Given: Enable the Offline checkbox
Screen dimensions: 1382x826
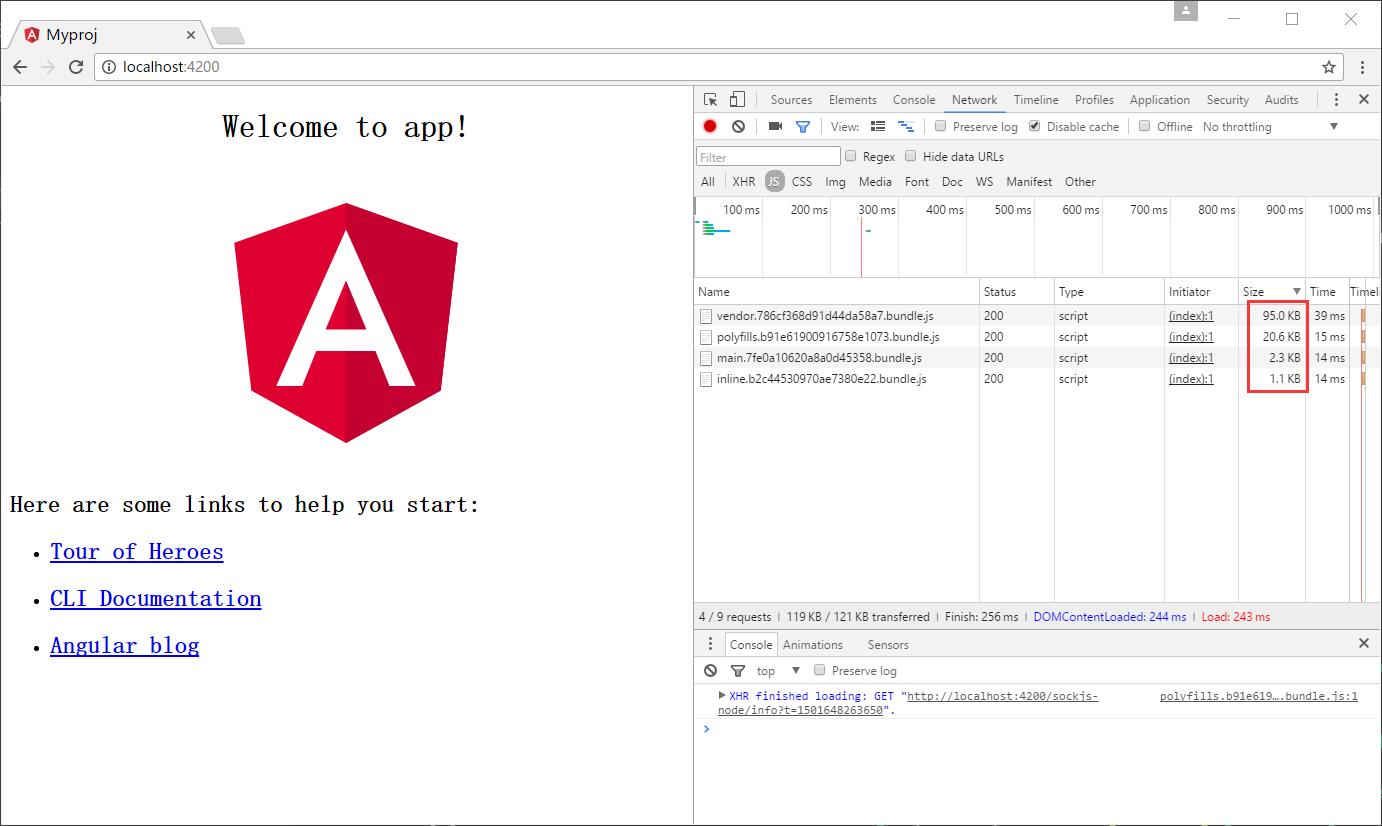Looking at the screenshot, I should tap(1144, 126).
